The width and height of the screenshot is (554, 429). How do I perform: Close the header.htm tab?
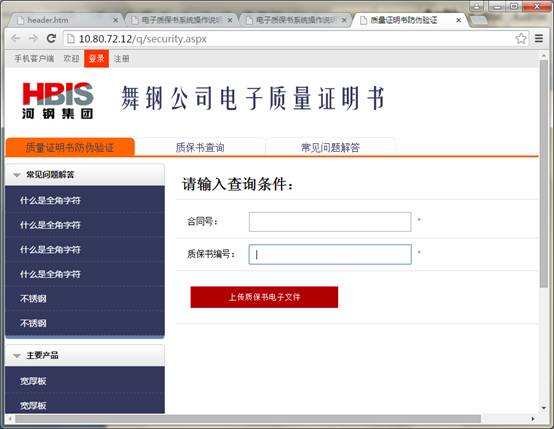pos(115,20)
